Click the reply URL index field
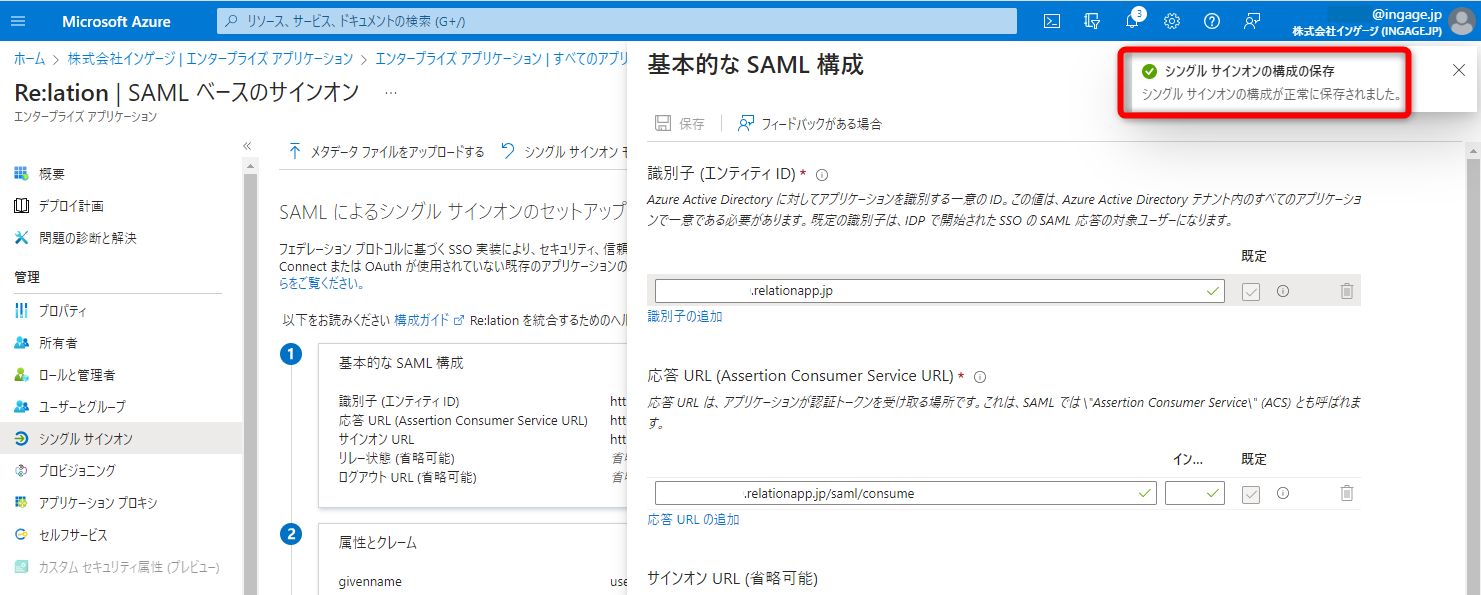The width and height of the screenshot is (1481, 595). coord(1195,493)
